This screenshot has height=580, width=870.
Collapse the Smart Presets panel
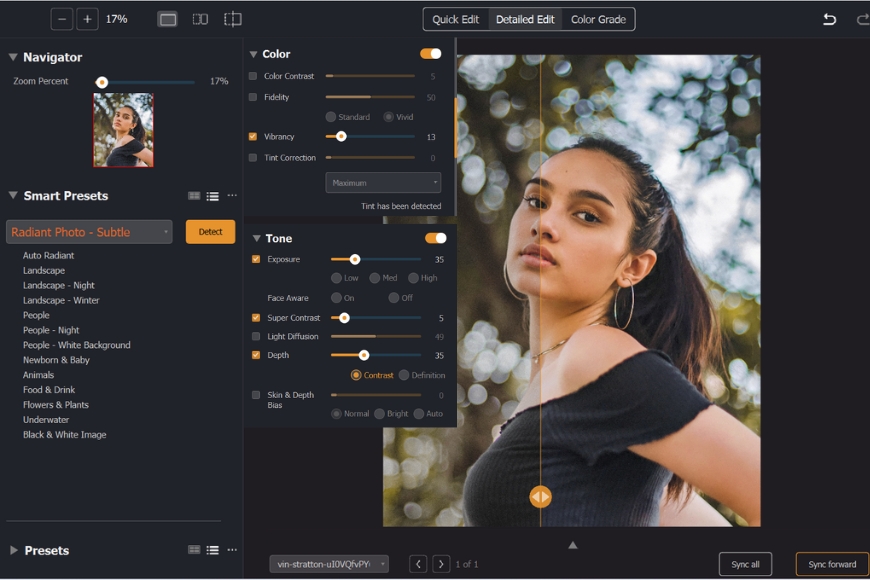(x=13, y=195)
